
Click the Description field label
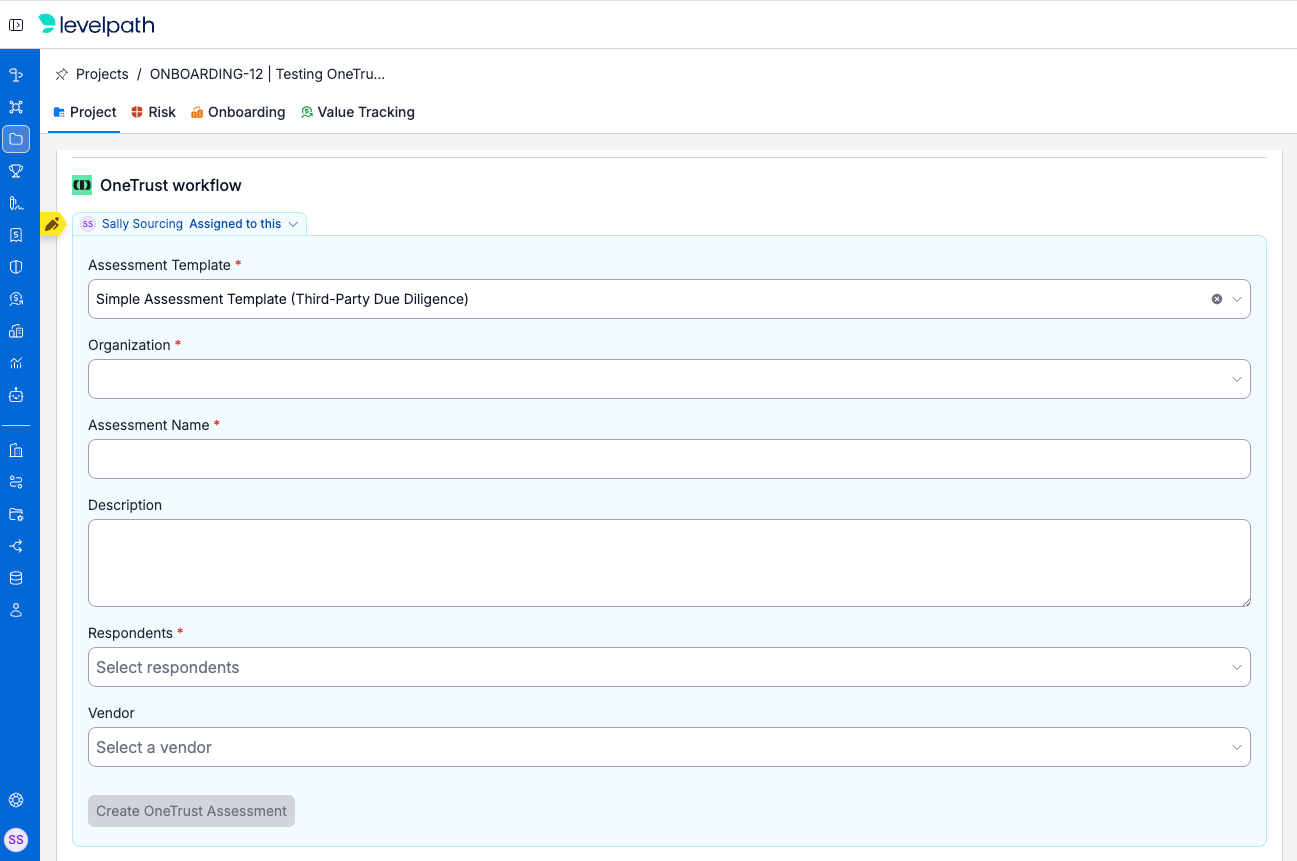point(125,505)
